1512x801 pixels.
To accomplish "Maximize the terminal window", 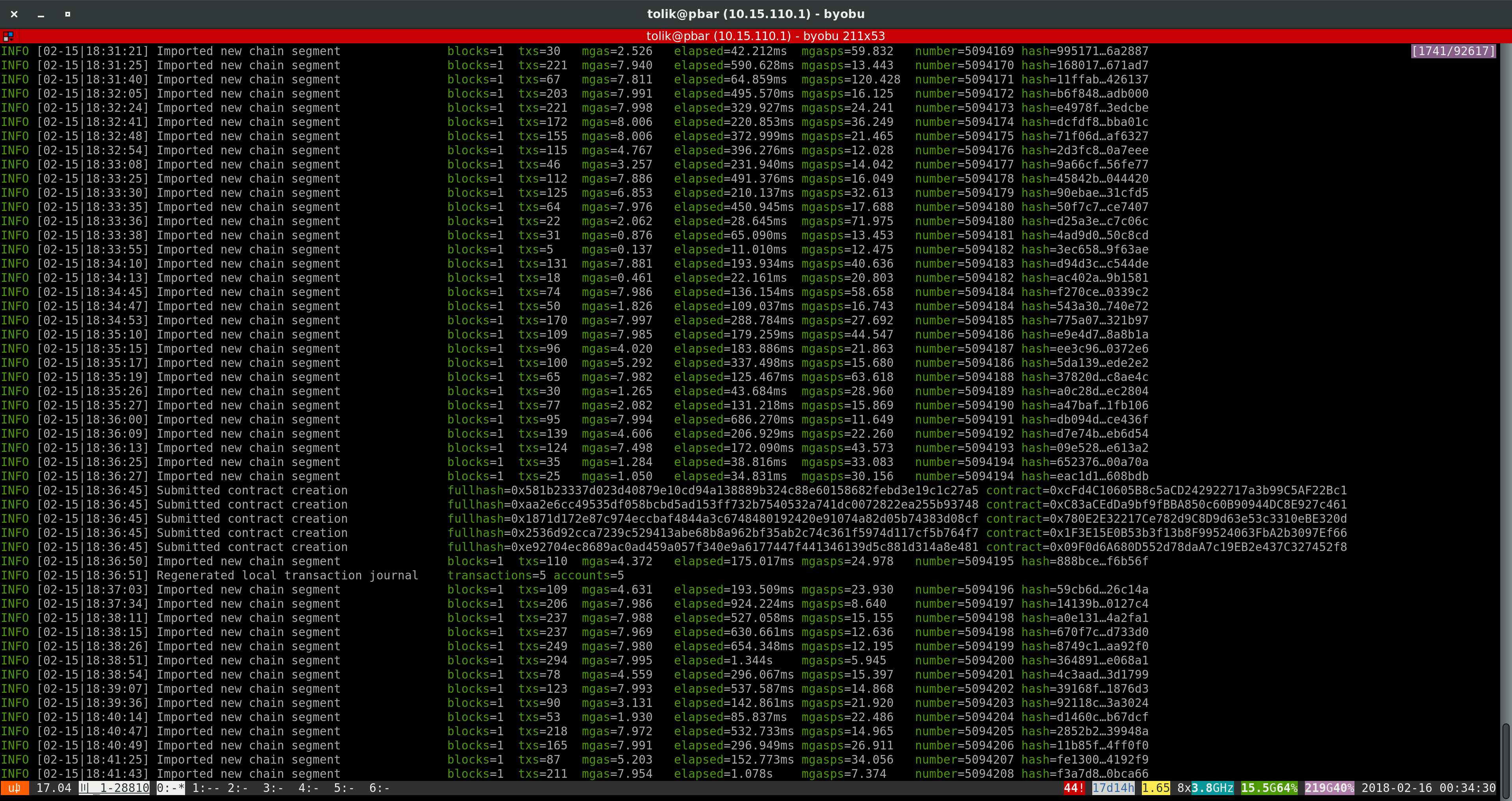I will coord(67,14).
